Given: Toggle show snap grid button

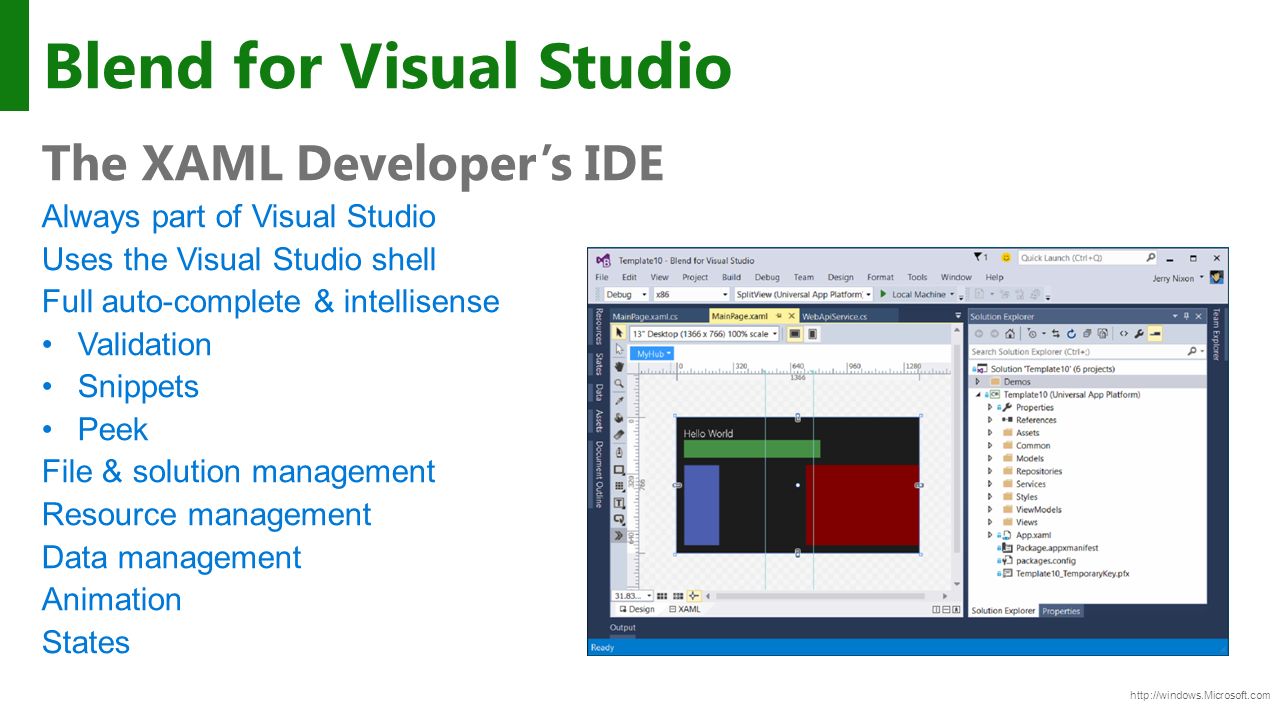Looking at the screenshot, I should pyautogui.click(x=662, y=596).
